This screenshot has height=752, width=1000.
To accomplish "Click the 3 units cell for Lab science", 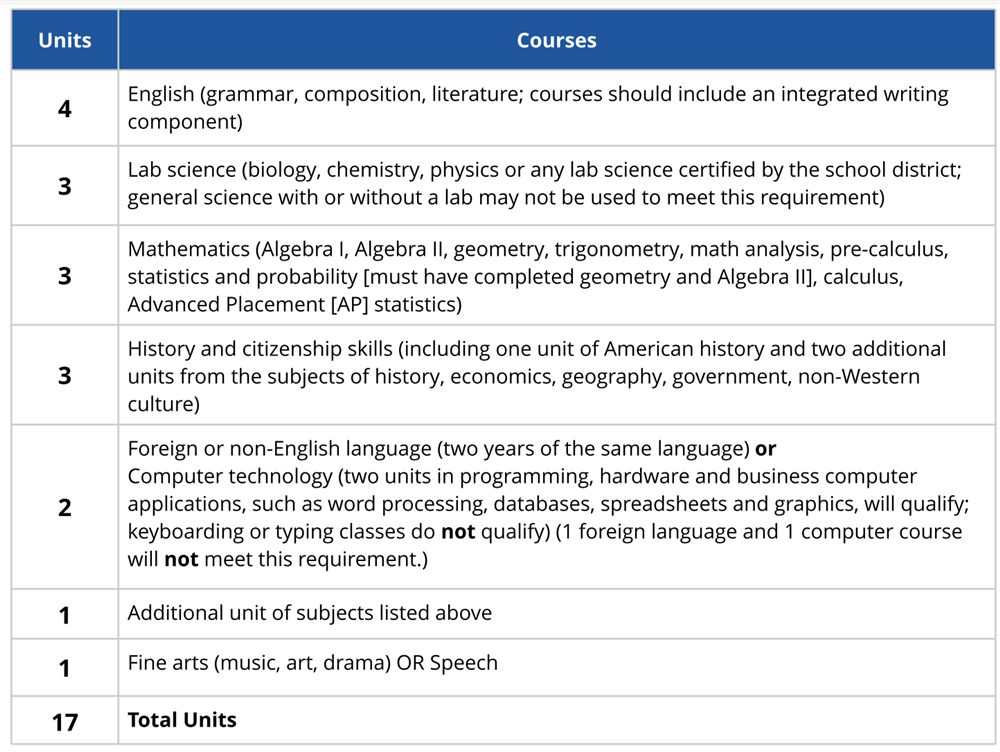I will tap(64, 185).
